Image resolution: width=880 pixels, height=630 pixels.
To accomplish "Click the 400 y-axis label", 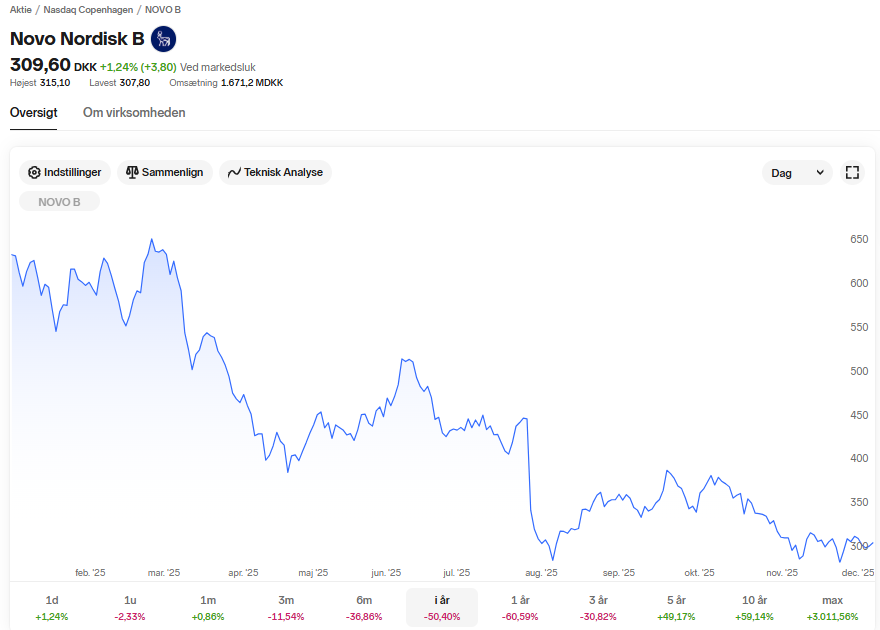I will (x=859, y=458).
